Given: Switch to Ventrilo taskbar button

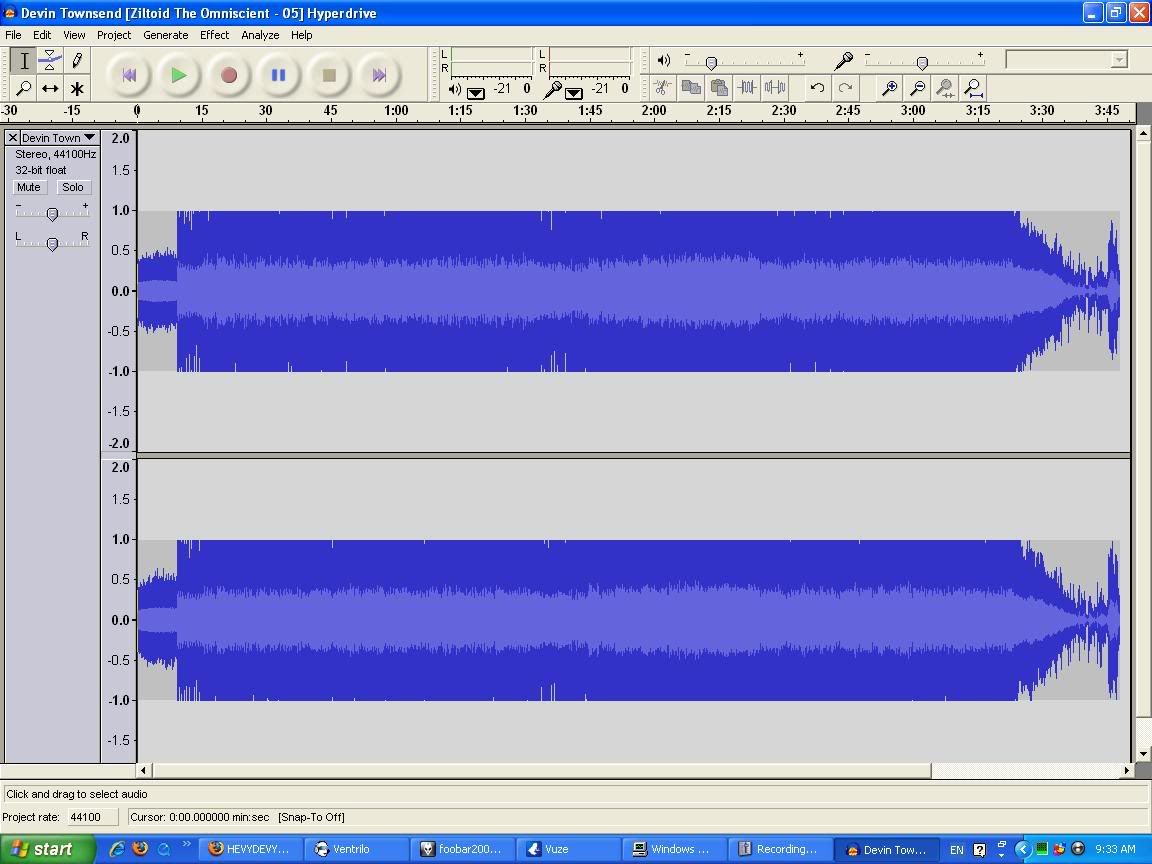Looking at the screenshot, I should pos(356,849).
